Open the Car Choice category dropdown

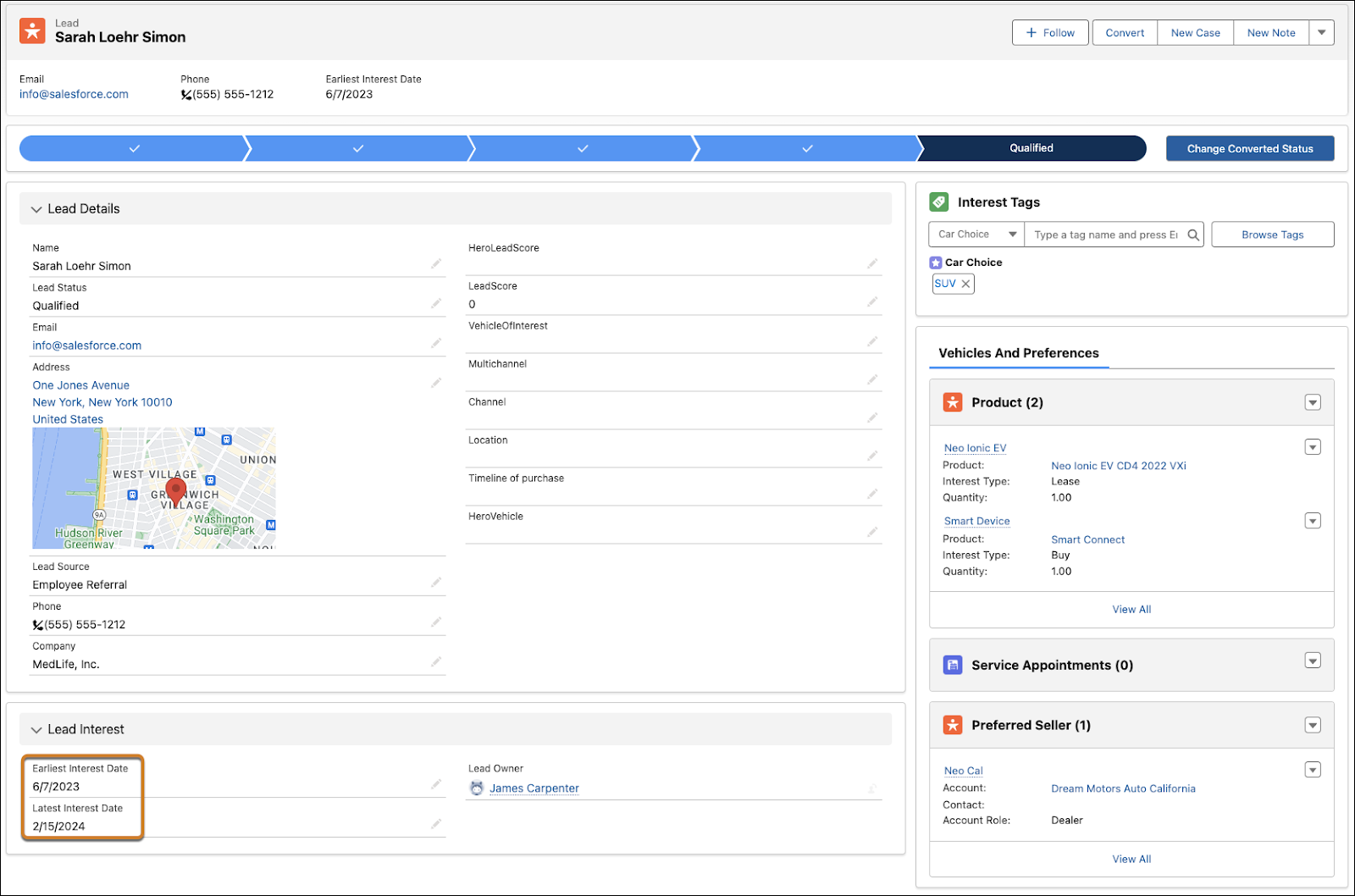(976, 235)
